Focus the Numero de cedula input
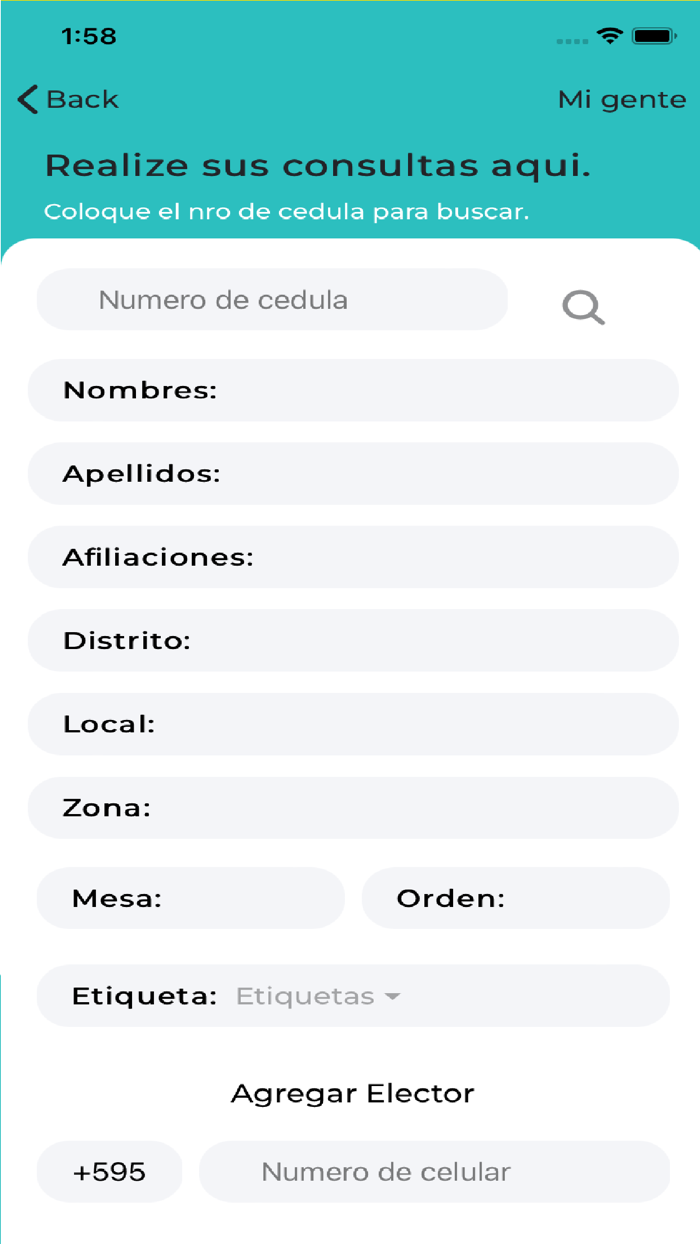The height and width of the screenshot is (1244, 700). pyautogui.click(x=272, y=300)
